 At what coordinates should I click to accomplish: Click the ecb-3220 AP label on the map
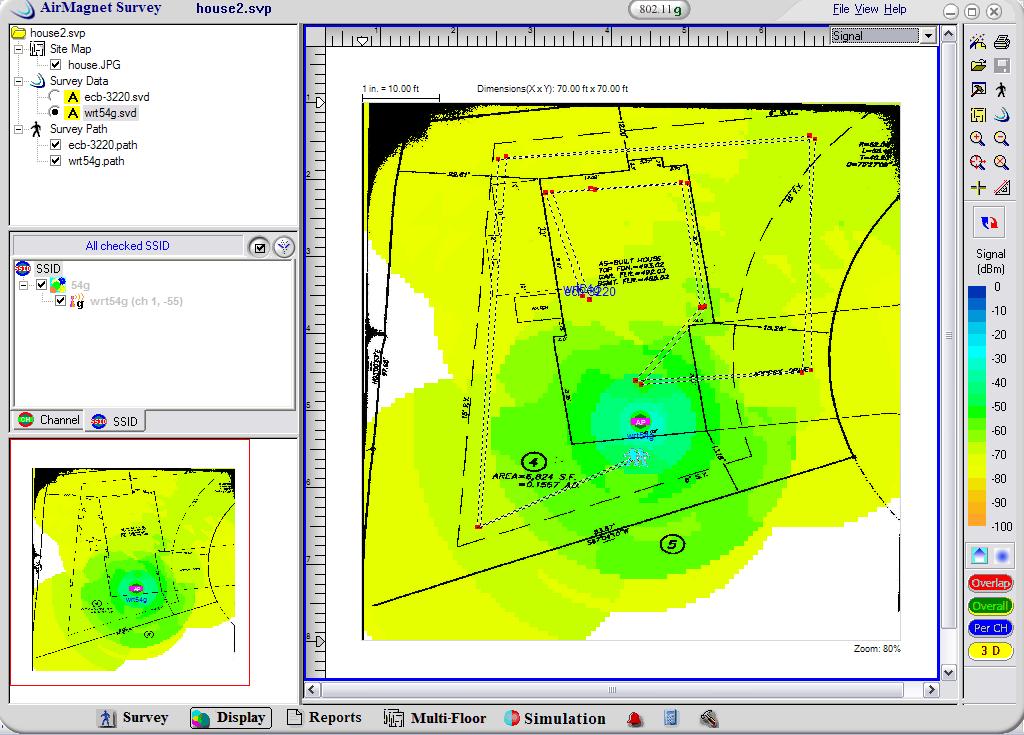(590, 291)
